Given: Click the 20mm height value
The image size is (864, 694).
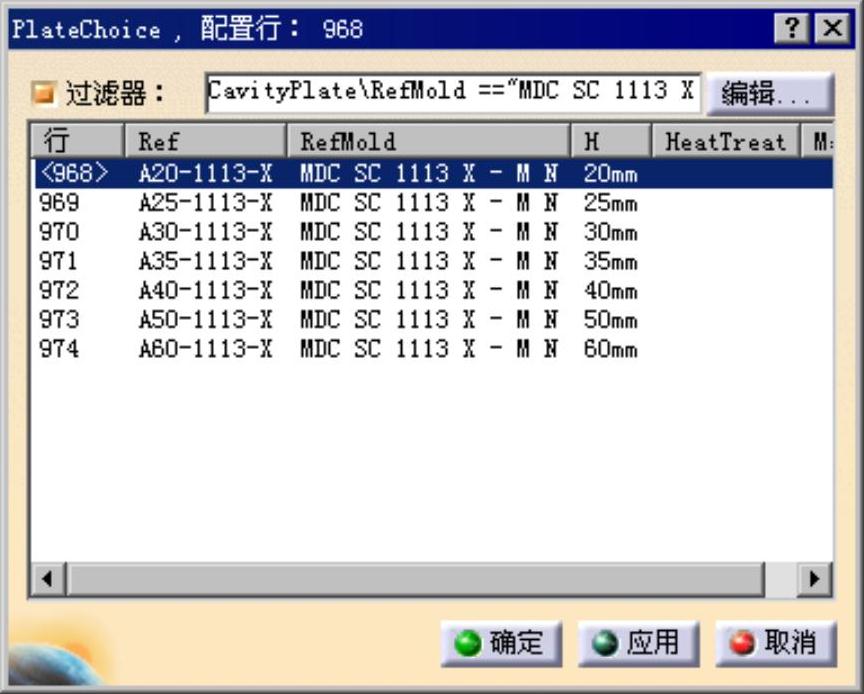Looking at the screenshot, I should 611,174.
